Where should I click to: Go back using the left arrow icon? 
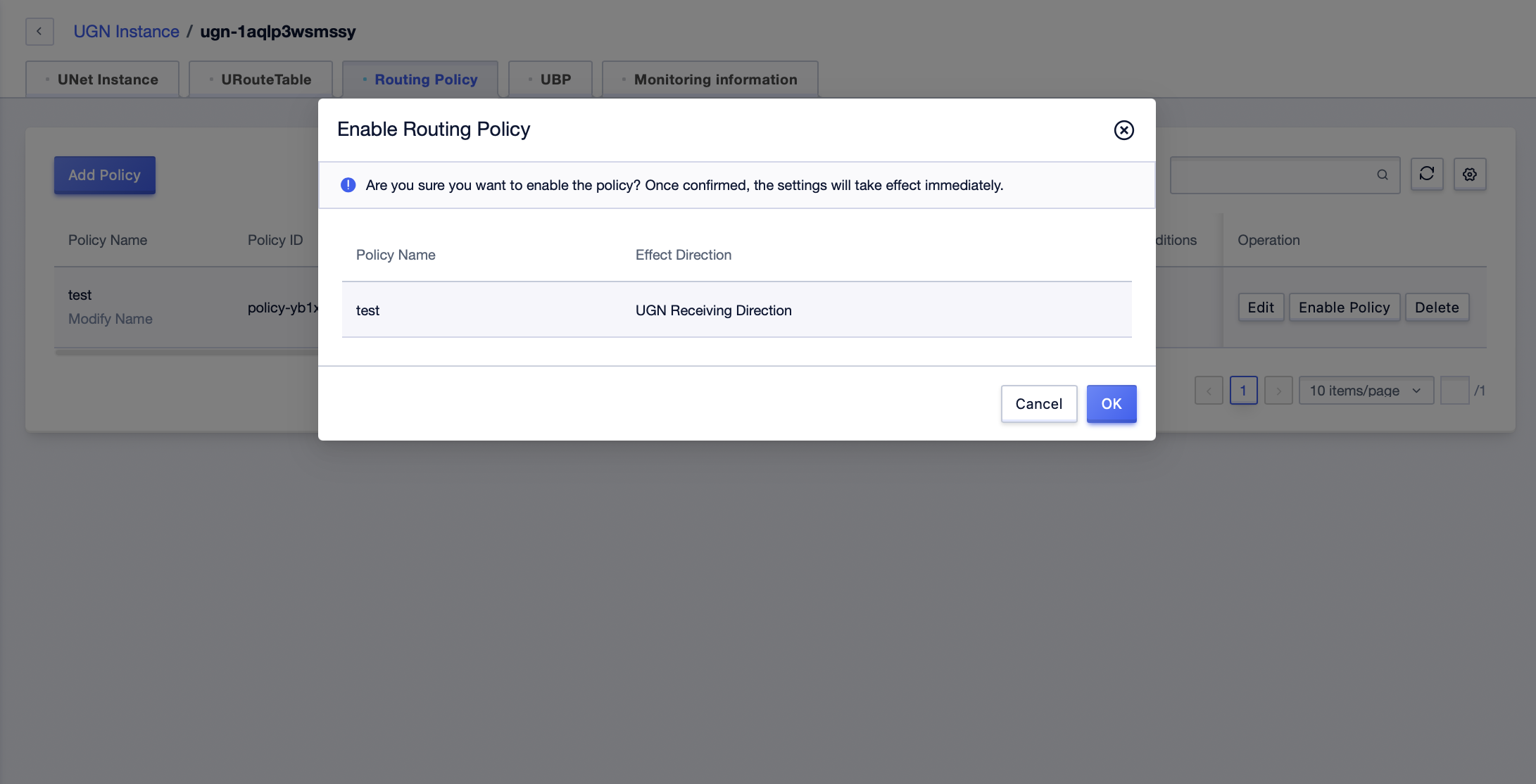coord(39,32)
